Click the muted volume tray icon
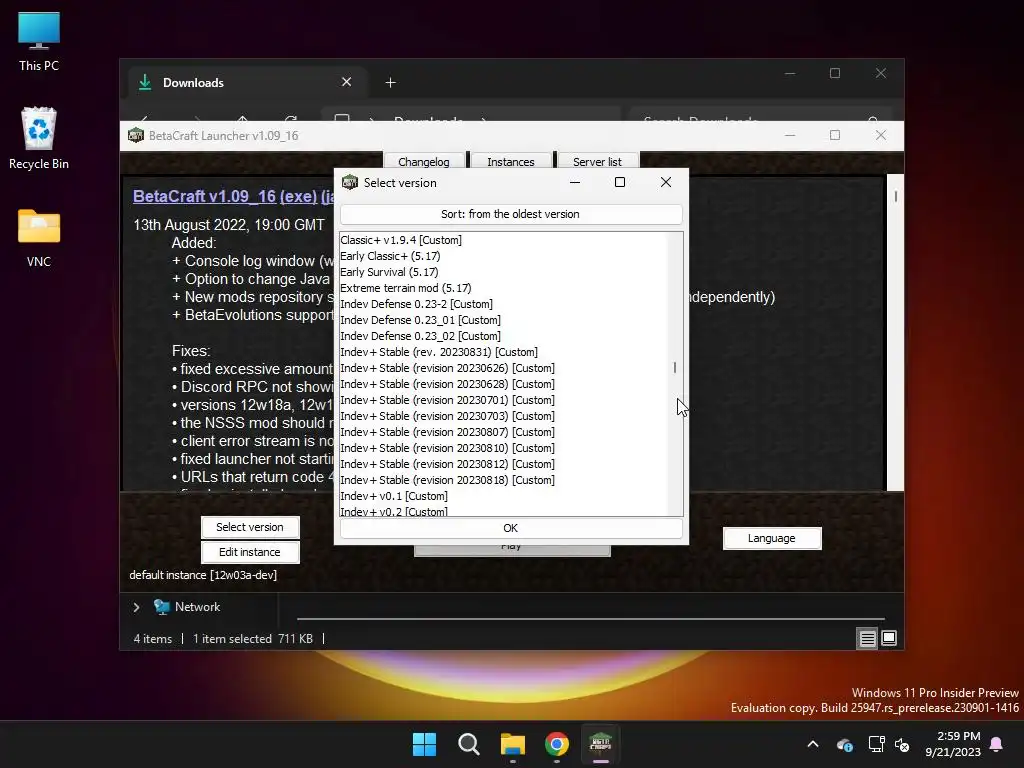Screen dimensions: 1024x768 (x=902, y=744)
